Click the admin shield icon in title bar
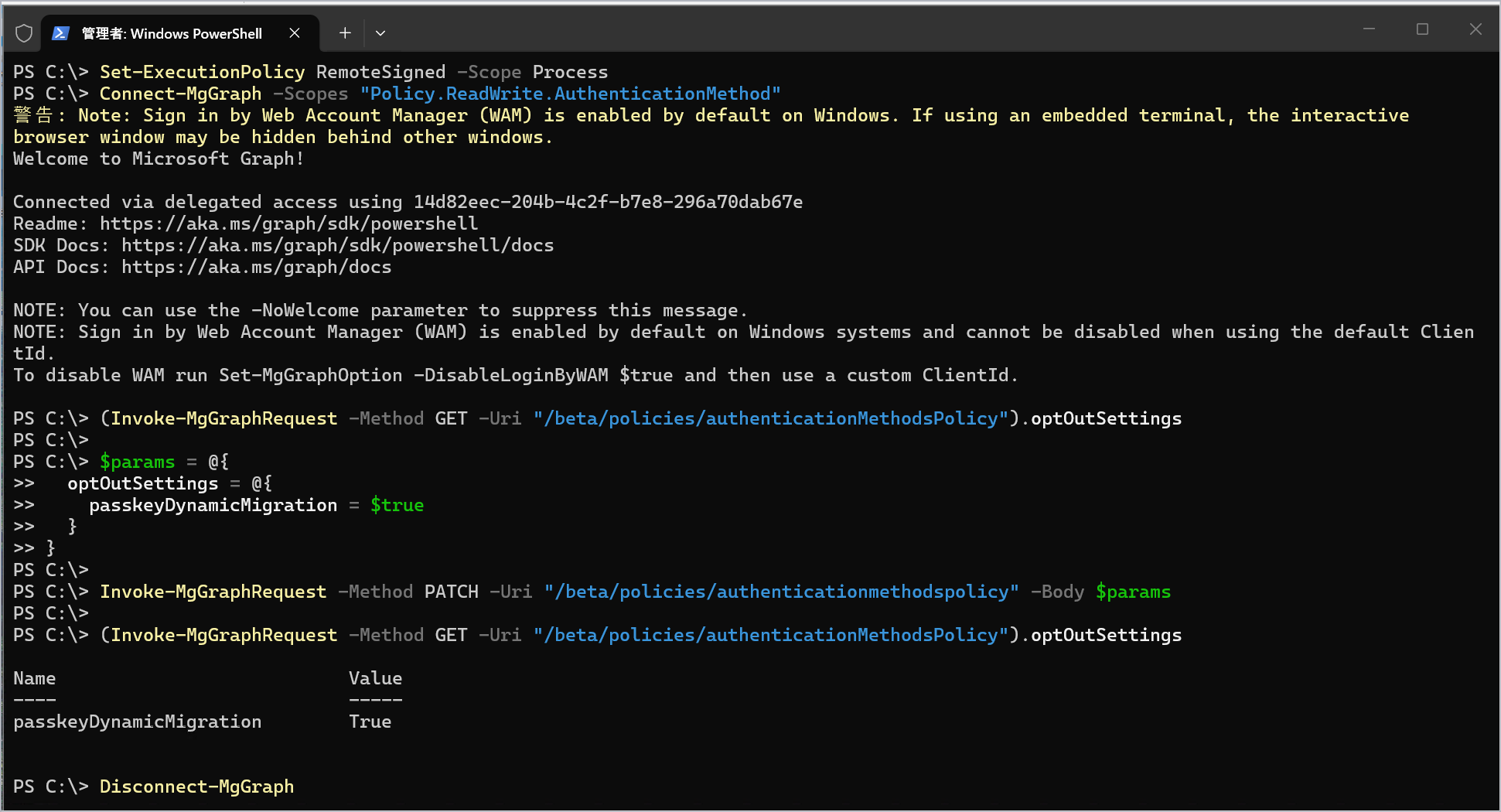Image resolution: width=1501 pixels, height=812 pixels. (24, 33)
